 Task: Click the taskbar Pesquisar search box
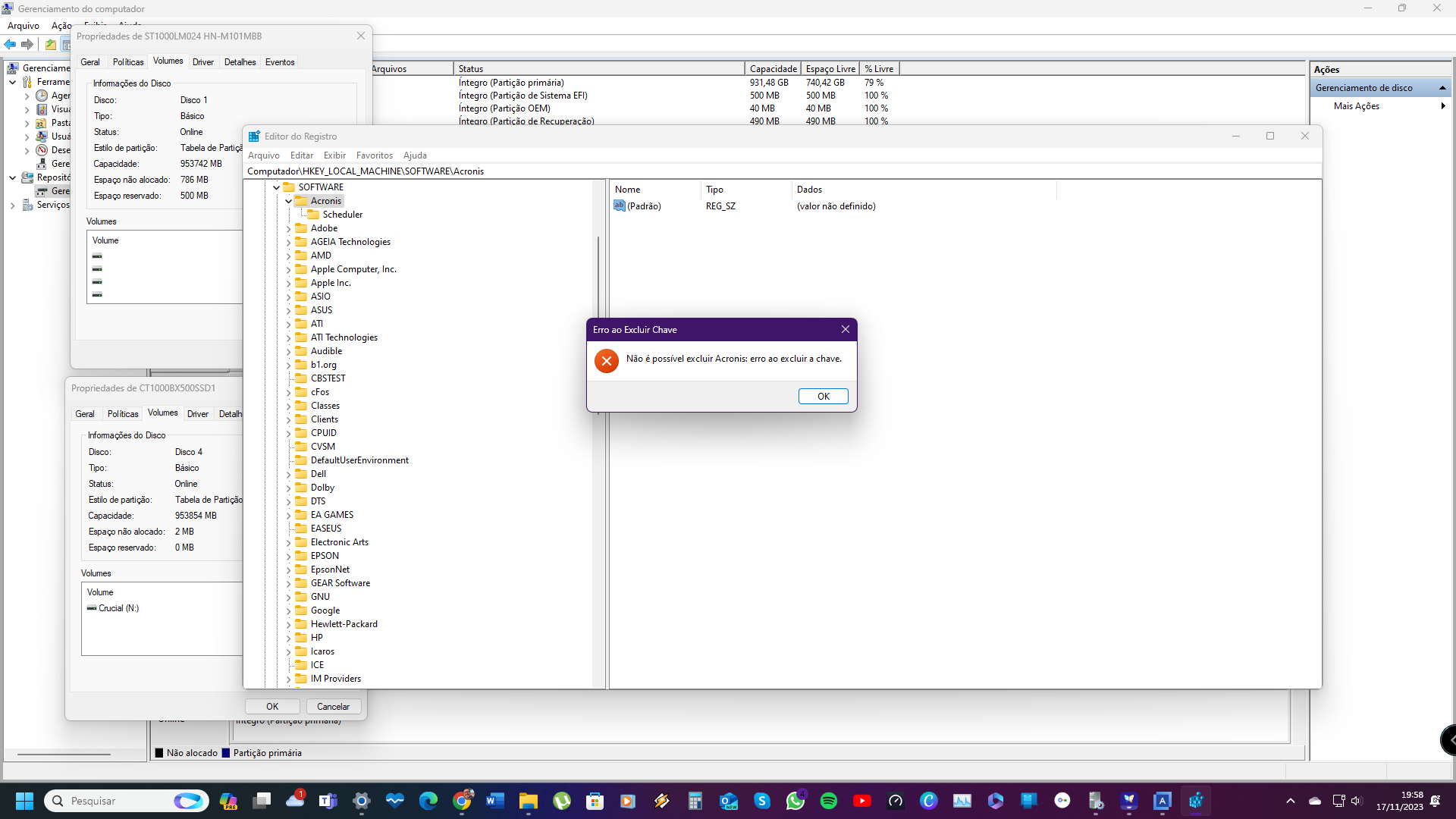127,801
